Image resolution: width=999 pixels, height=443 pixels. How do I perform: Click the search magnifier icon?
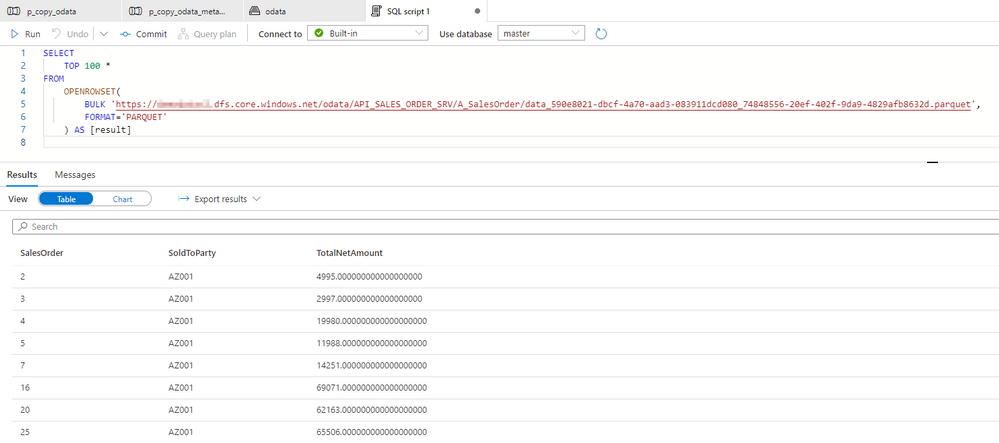click(24, 226)
